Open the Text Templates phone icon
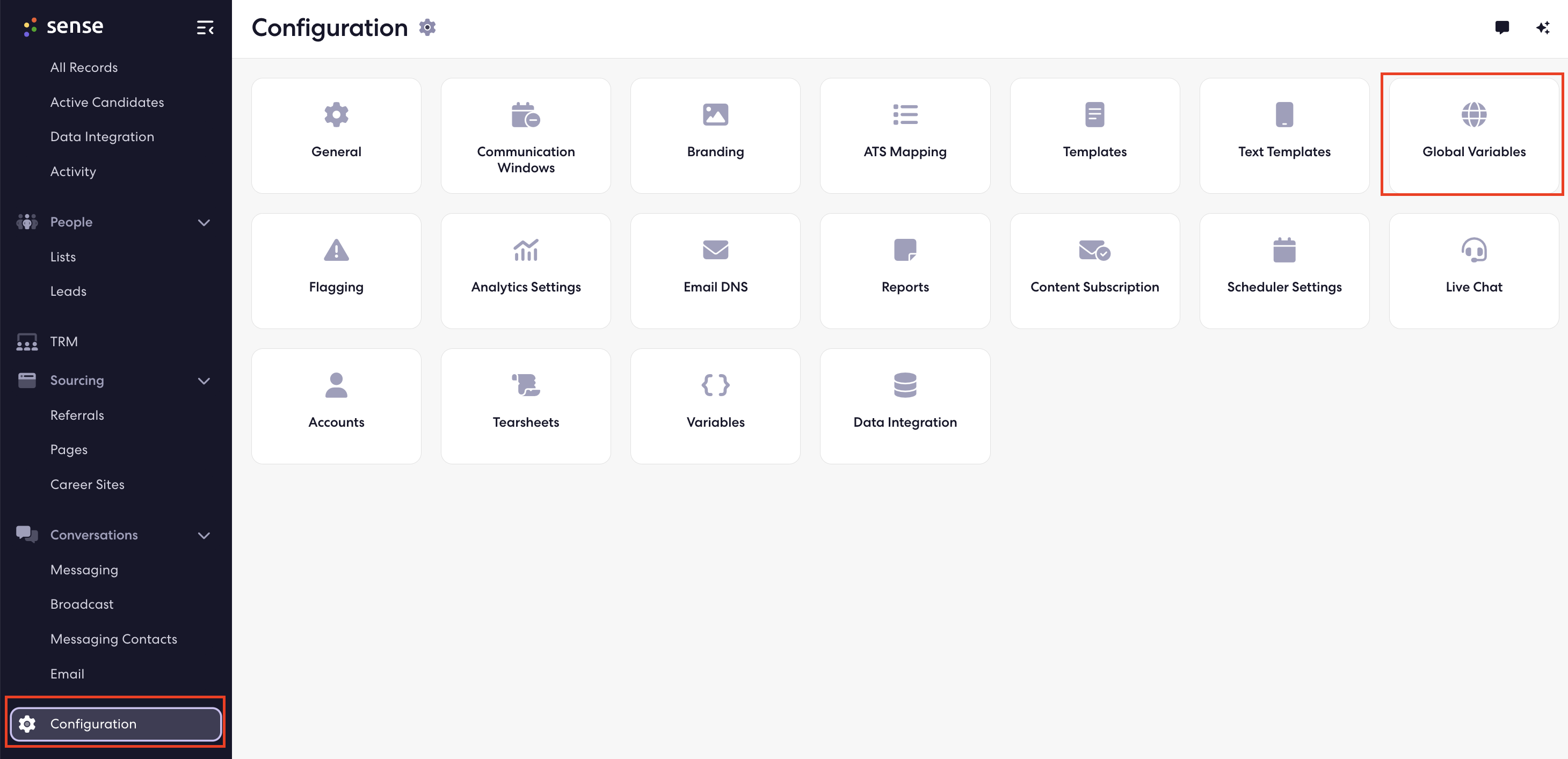This screenshot has height=759, width=1568. (1284, 114)
